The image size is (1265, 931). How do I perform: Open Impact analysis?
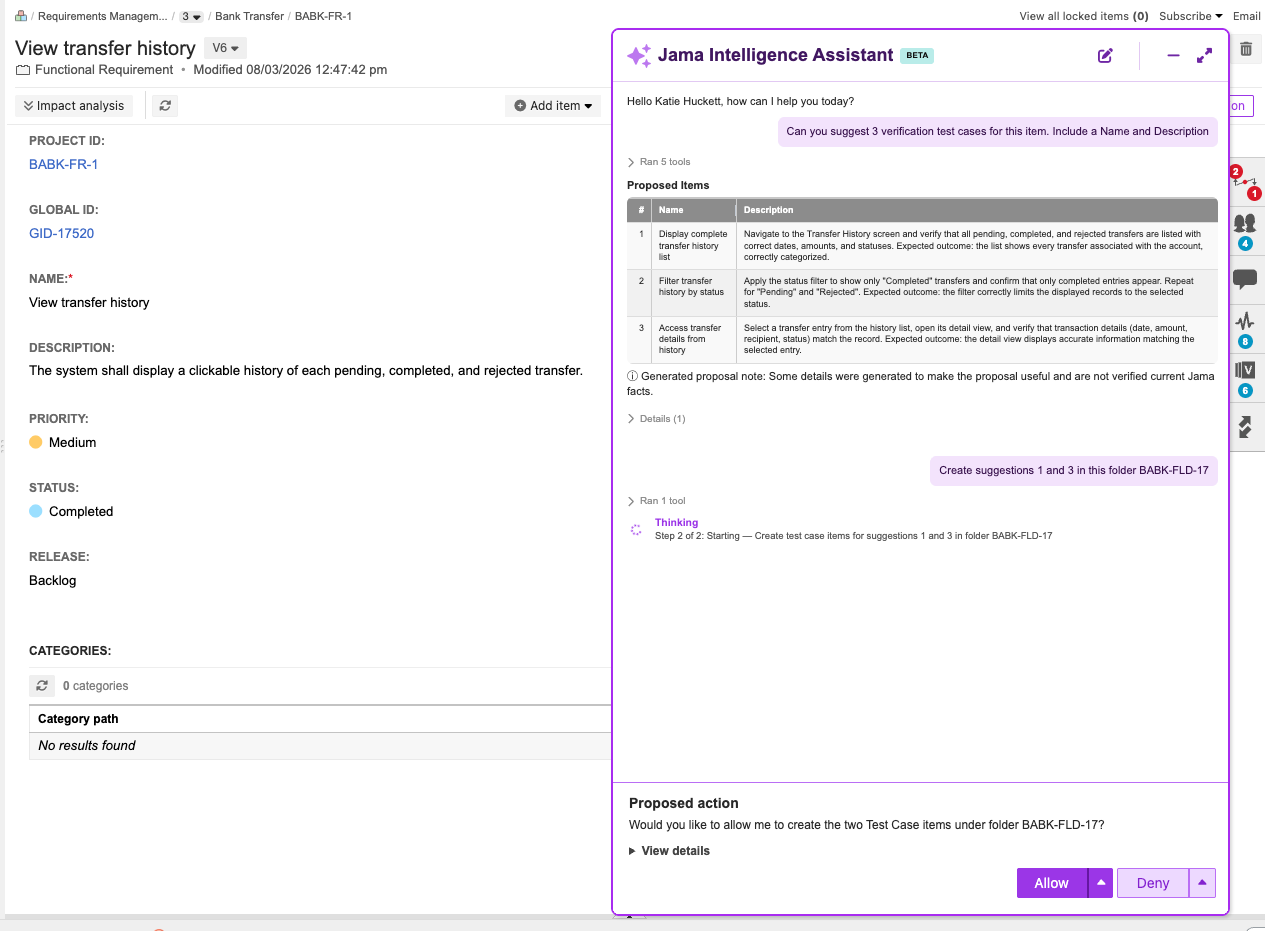(x=74, y=105)
